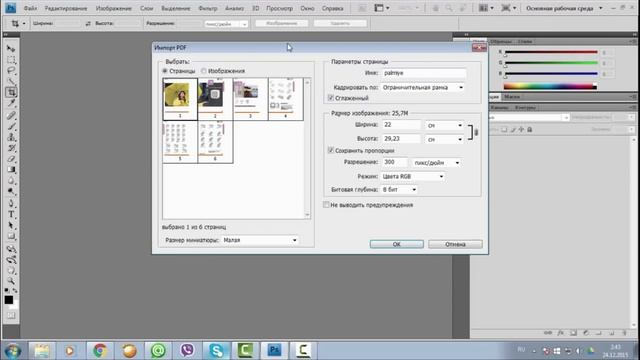Switch to the Контуры tab
Screen dimensions: 640x360
coord(525,107)
